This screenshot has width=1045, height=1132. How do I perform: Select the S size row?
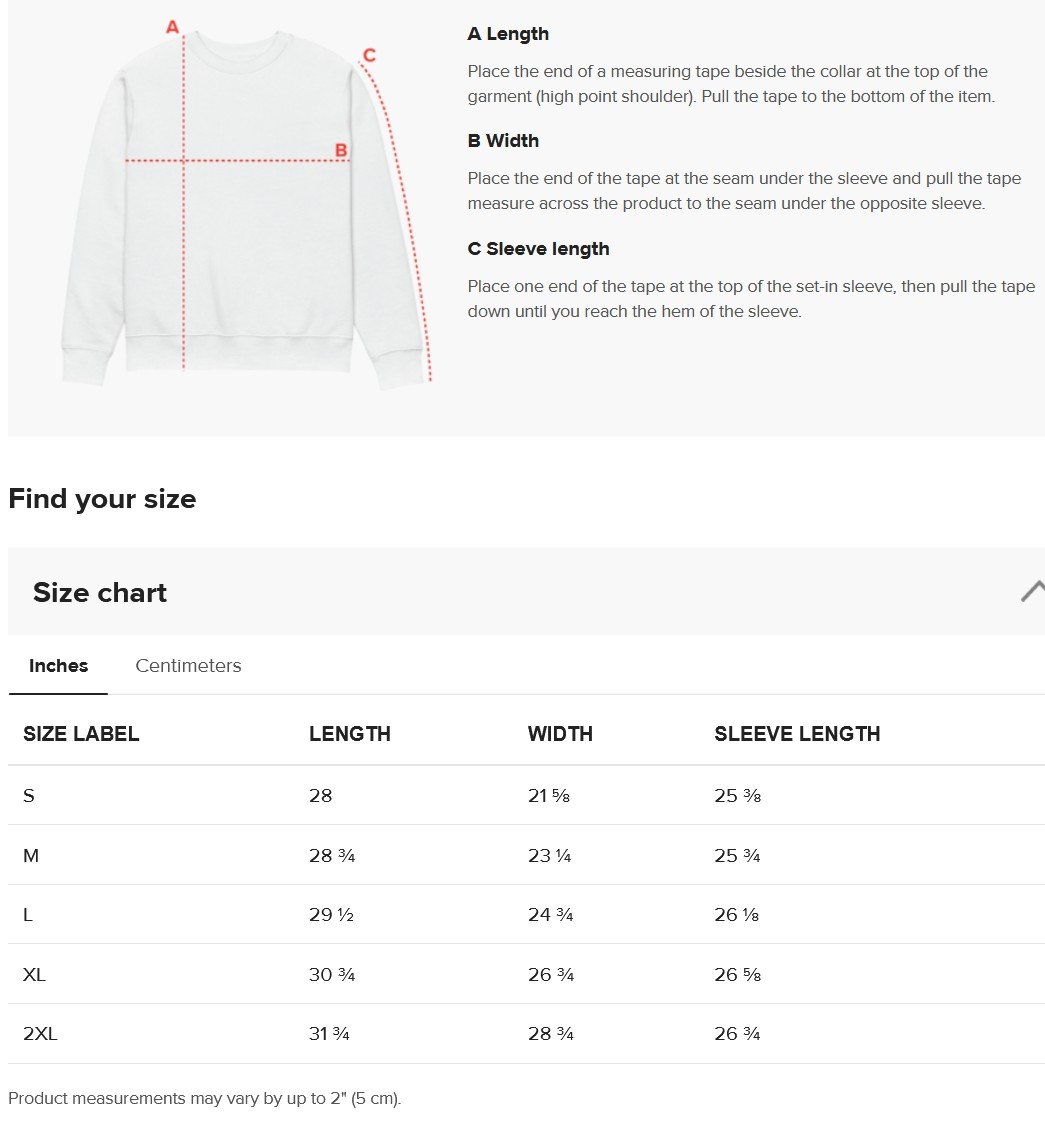(526, 796)
